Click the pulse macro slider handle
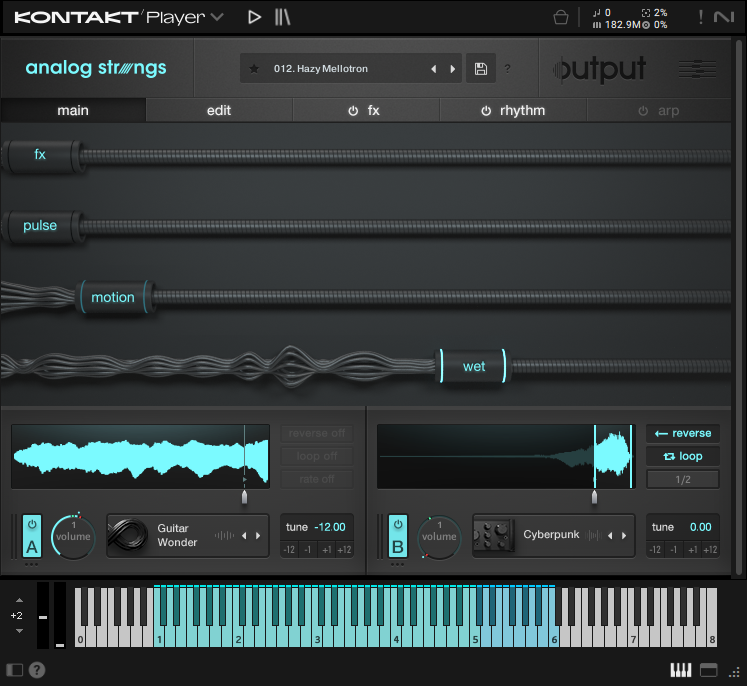 (42, 226)
